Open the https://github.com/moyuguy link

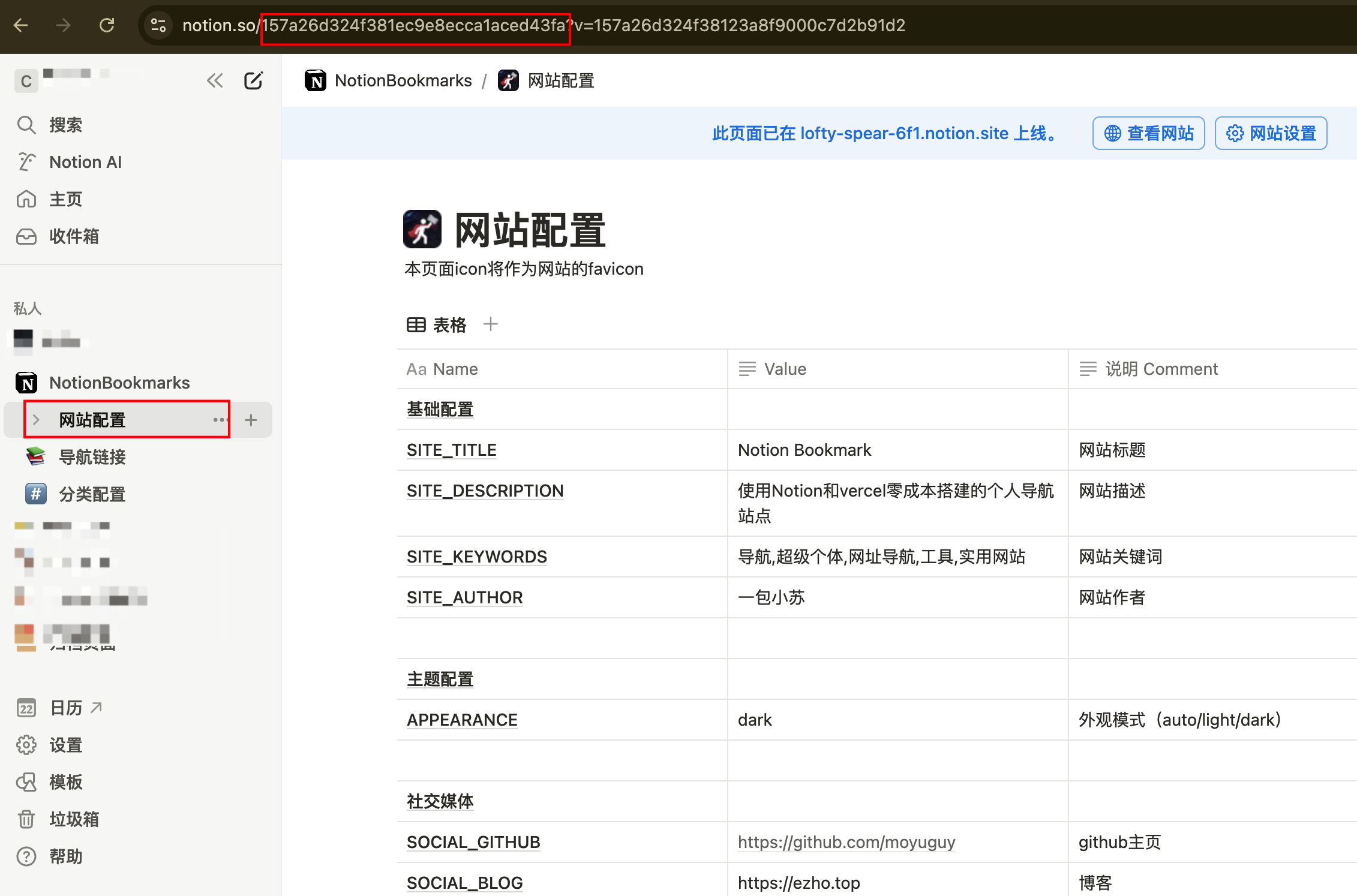(846, 842)
